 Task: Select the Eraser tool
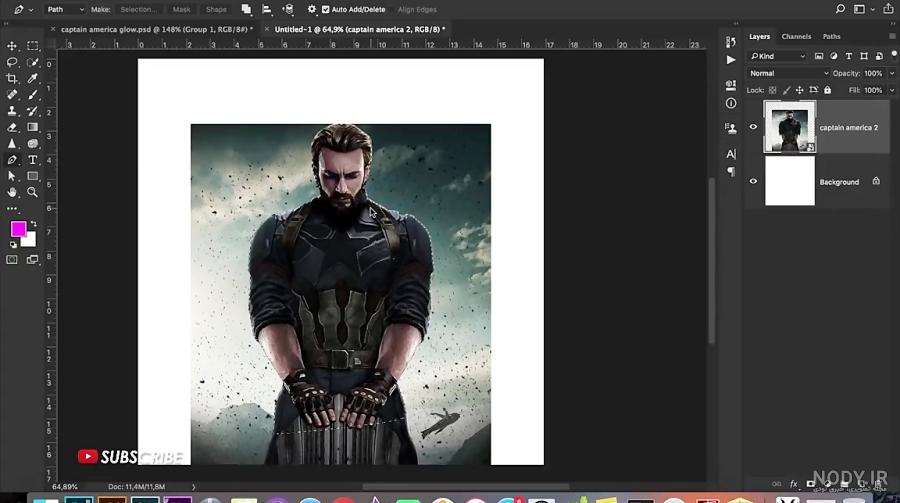[11, 127]
